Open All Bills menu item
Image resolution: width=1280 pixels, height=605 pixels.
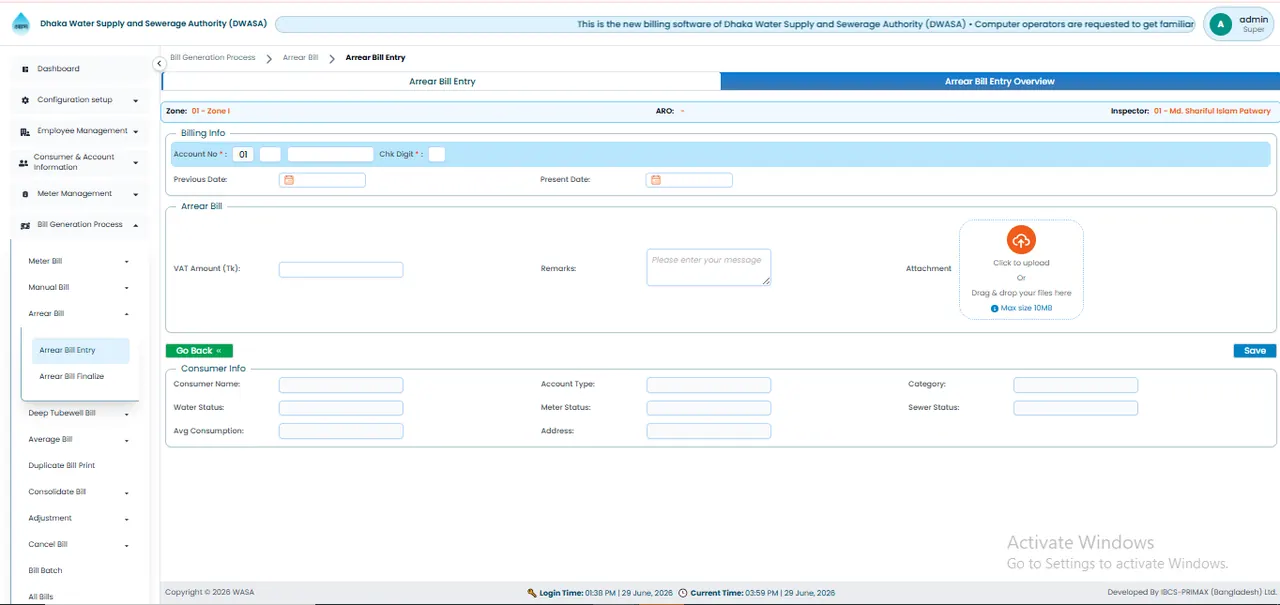(41, 597)
